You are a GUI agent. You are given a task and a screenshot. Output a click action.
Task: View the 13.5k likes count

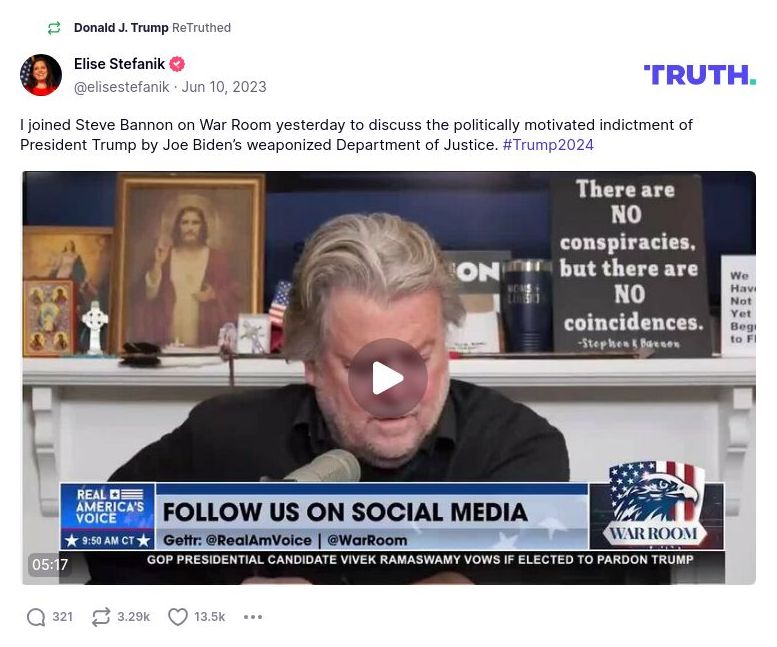click(x=209, y=617)
